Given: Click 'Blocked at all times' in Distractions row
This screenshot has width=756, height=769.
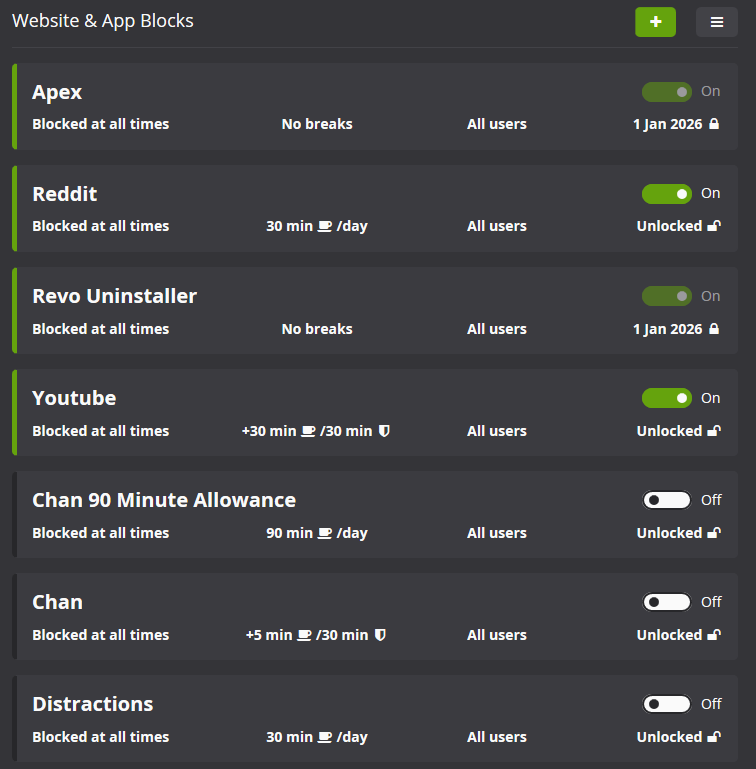Looking at the screenshot, I should (x=101, y=737).
